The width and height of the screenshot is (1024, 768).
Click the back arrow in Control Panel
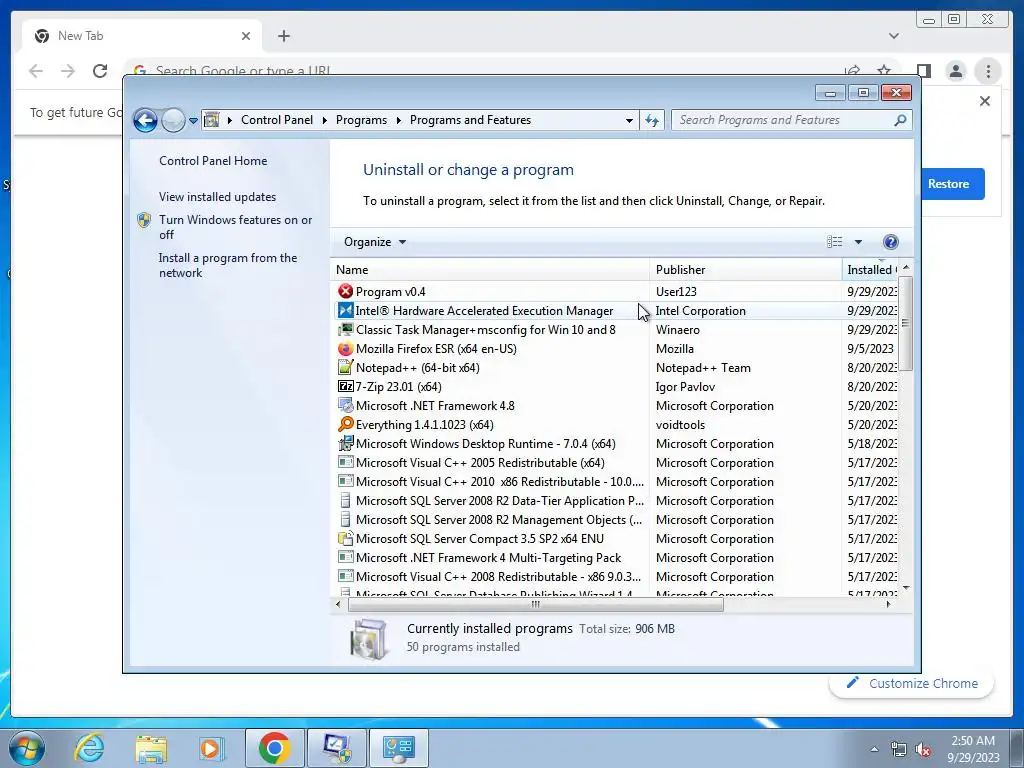145,120
